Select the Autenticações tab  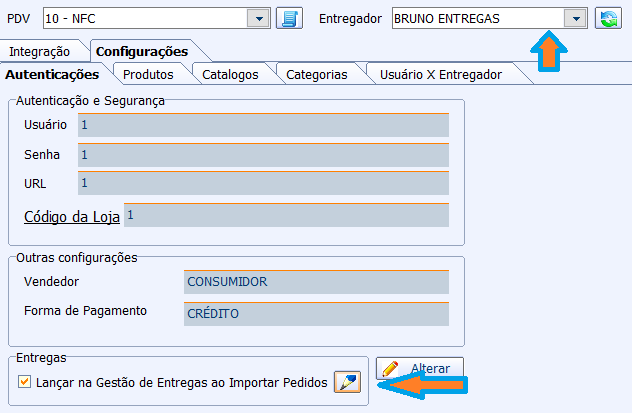52,74
